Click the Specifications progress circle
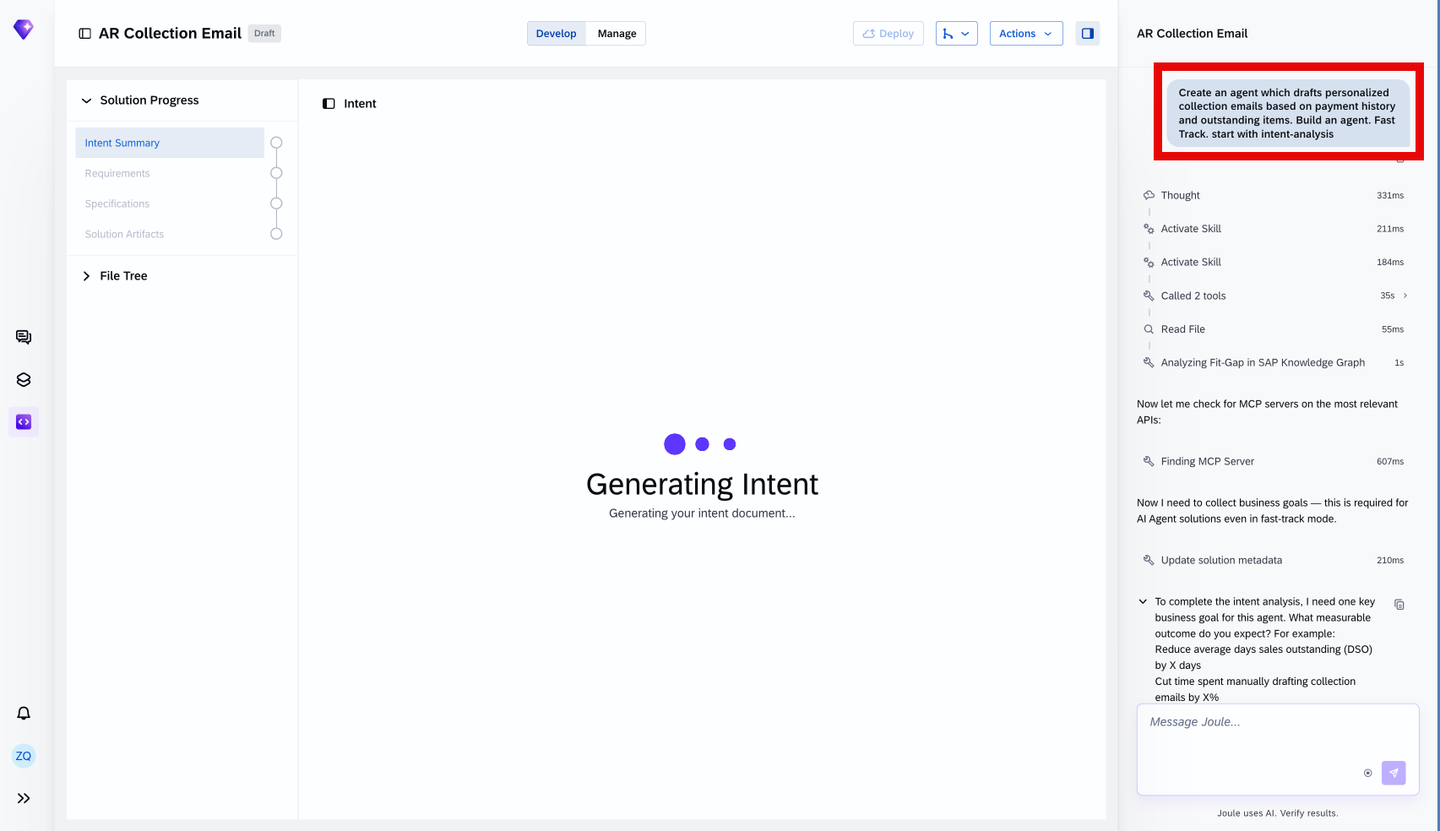The image size is (1440, 831). [x=276, y=204]
